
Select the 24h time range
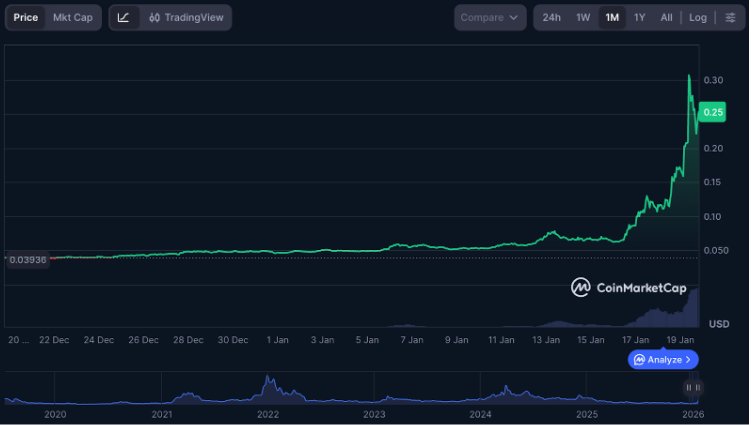tap(551, 17)
